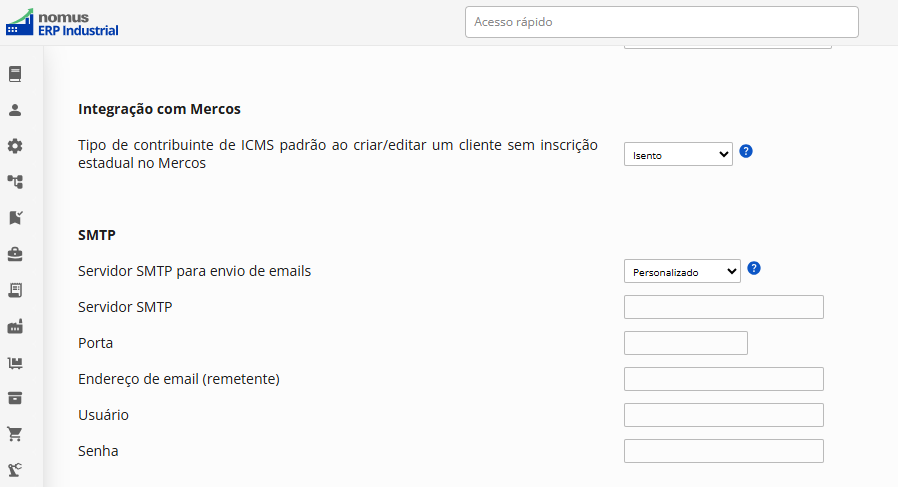Image resolution: width=898 pixels, height=487 pixels.
Task: Focus the Acesso rápido search box
Action: (661, 22)
